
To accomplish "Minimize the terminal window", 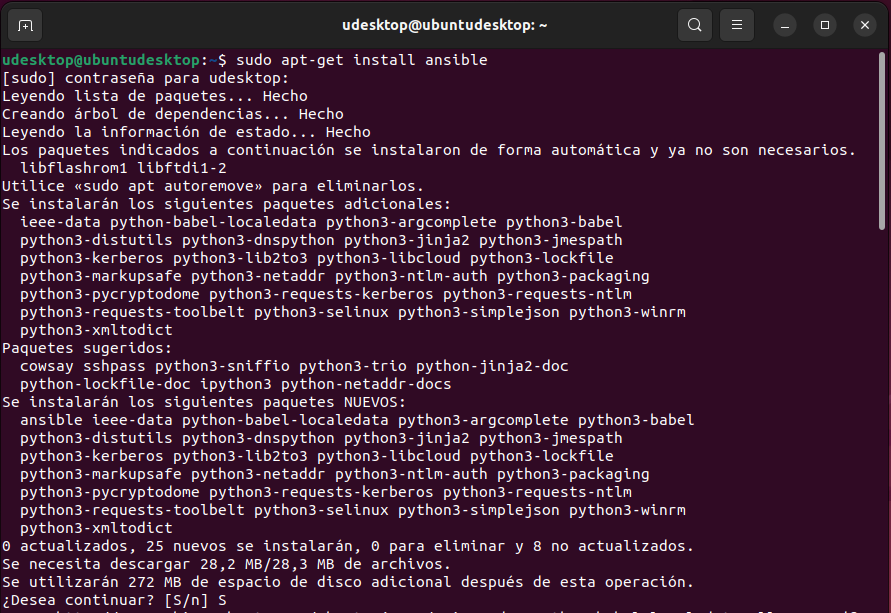I will coord(787,25).
